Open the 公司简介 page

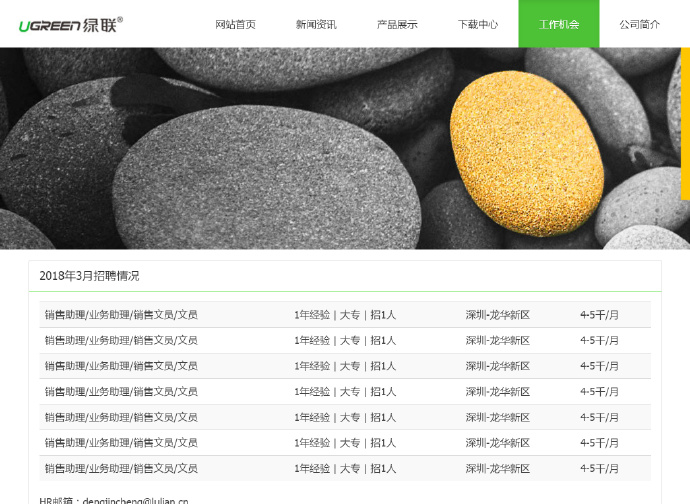pyautogui.click(x=640, y=24)
